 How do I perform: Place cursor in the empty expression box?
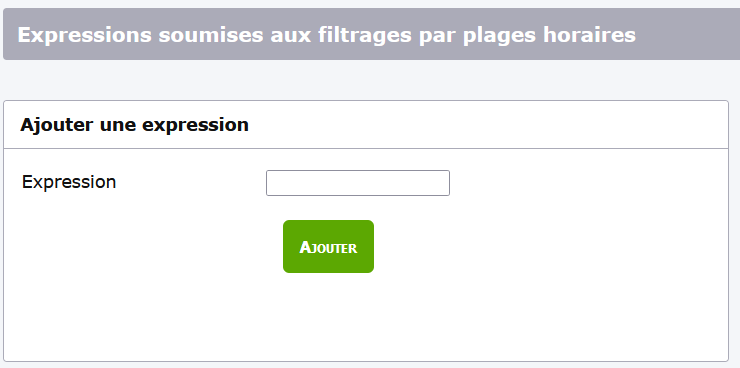(x=358, y=183)
